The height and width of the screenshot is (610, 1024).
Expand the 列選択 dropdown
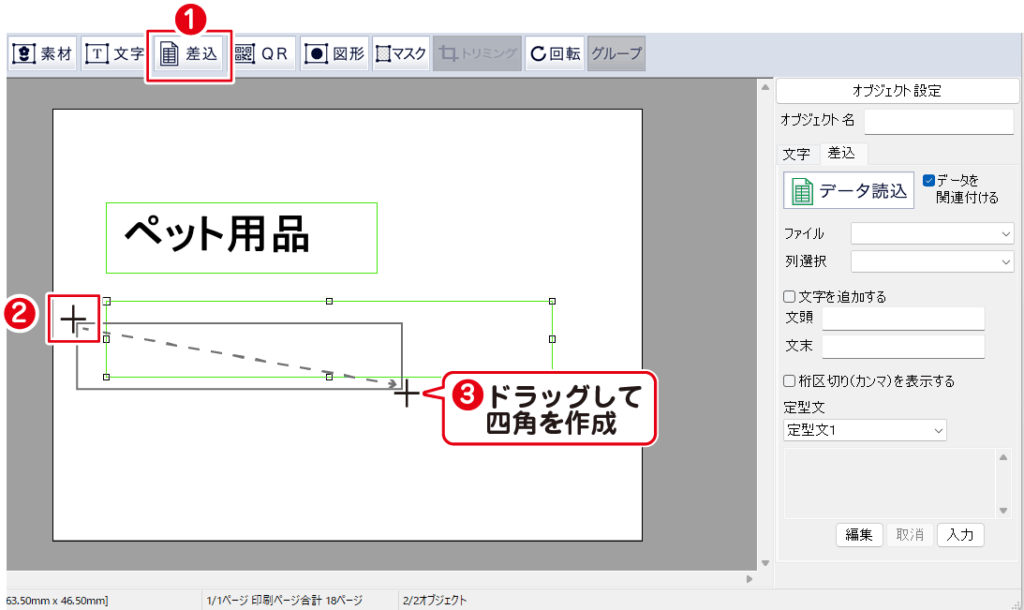point(932,261)
